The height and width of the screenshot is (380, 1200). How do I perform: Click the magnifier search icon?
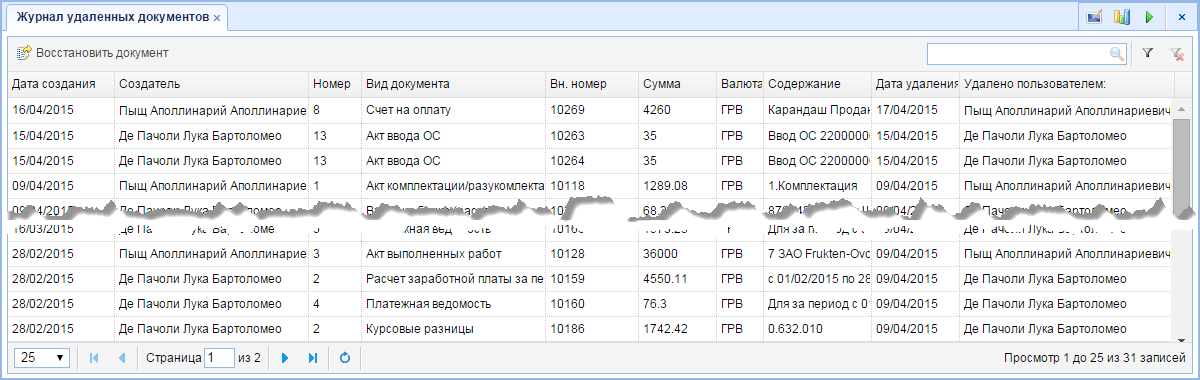(x=1117, y=54)
